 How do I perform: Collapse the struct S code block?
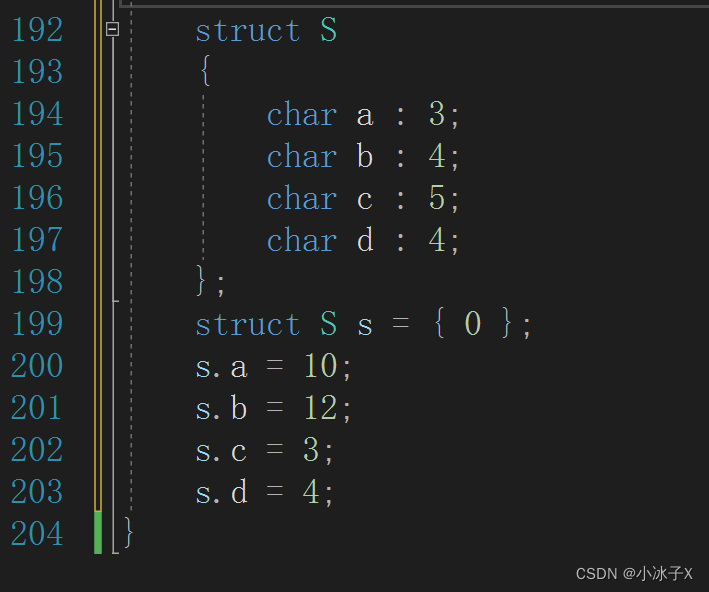coord(112,29)
